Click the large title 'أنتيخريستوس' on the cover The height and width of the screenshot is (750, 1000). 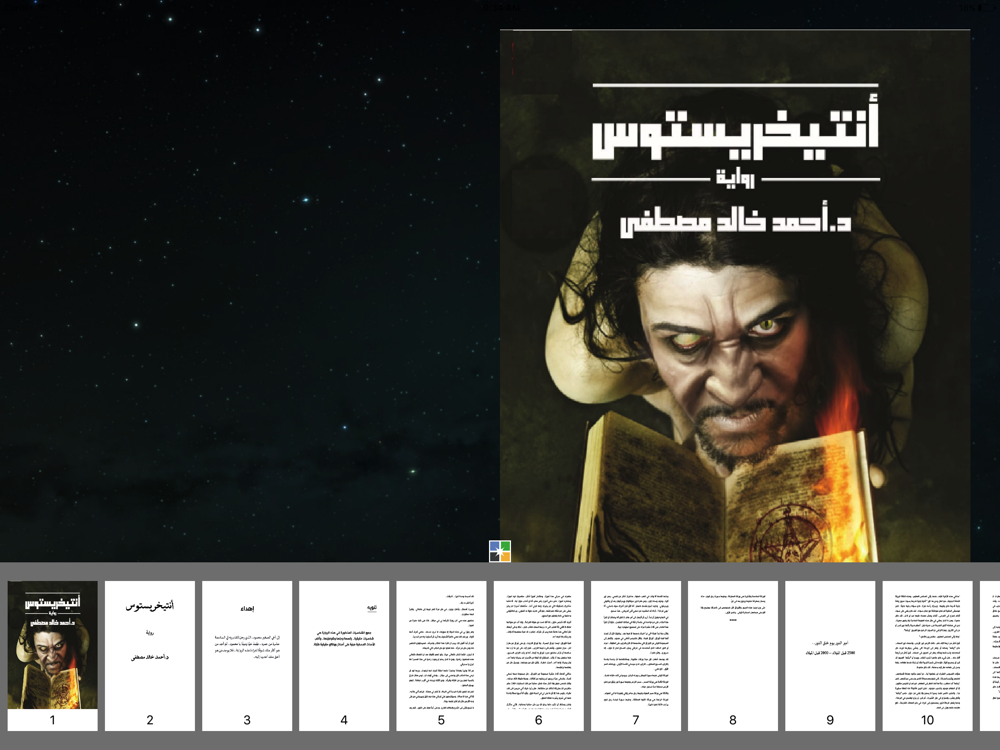click(736, 129)
